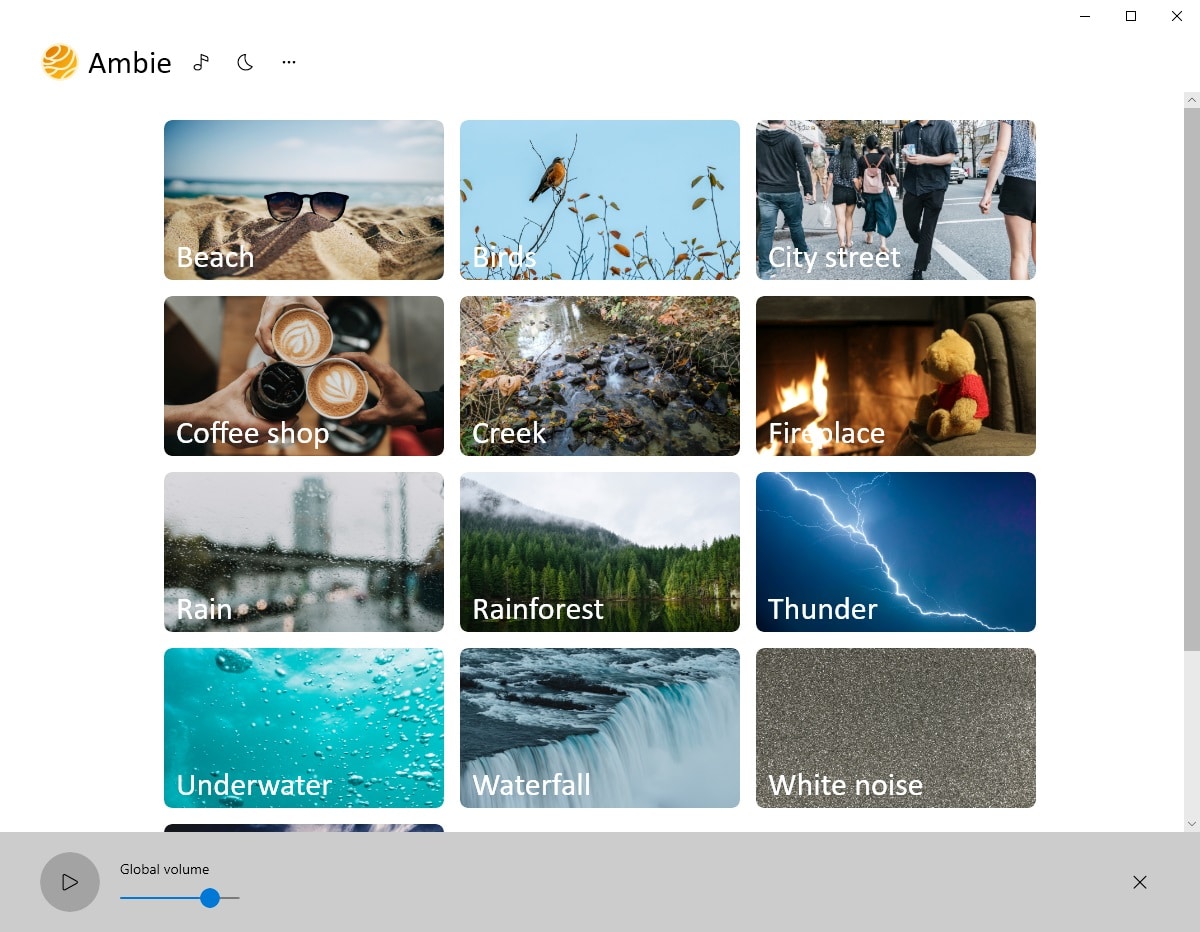Screen dimensions: 1200x932
Task: Click the scrollbar down arrow
Action: (1191, 823)
